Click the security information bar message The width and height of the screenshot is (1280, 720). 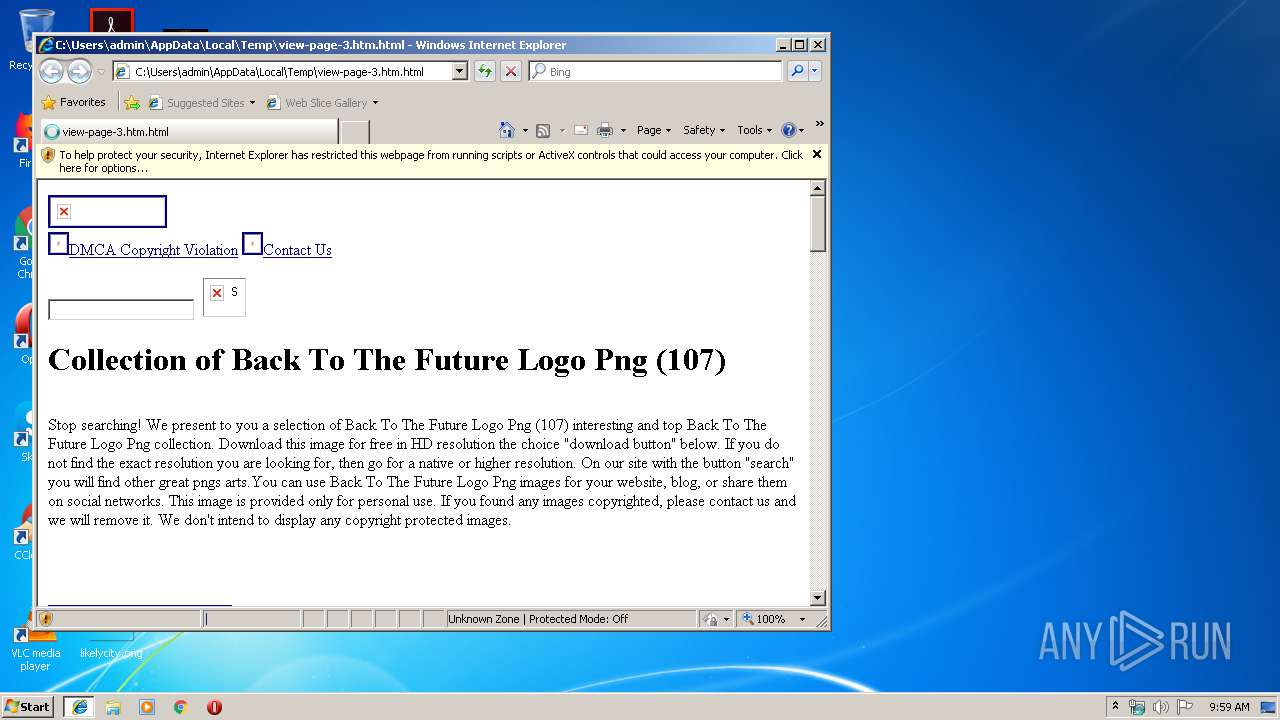[x=430, y=161]
